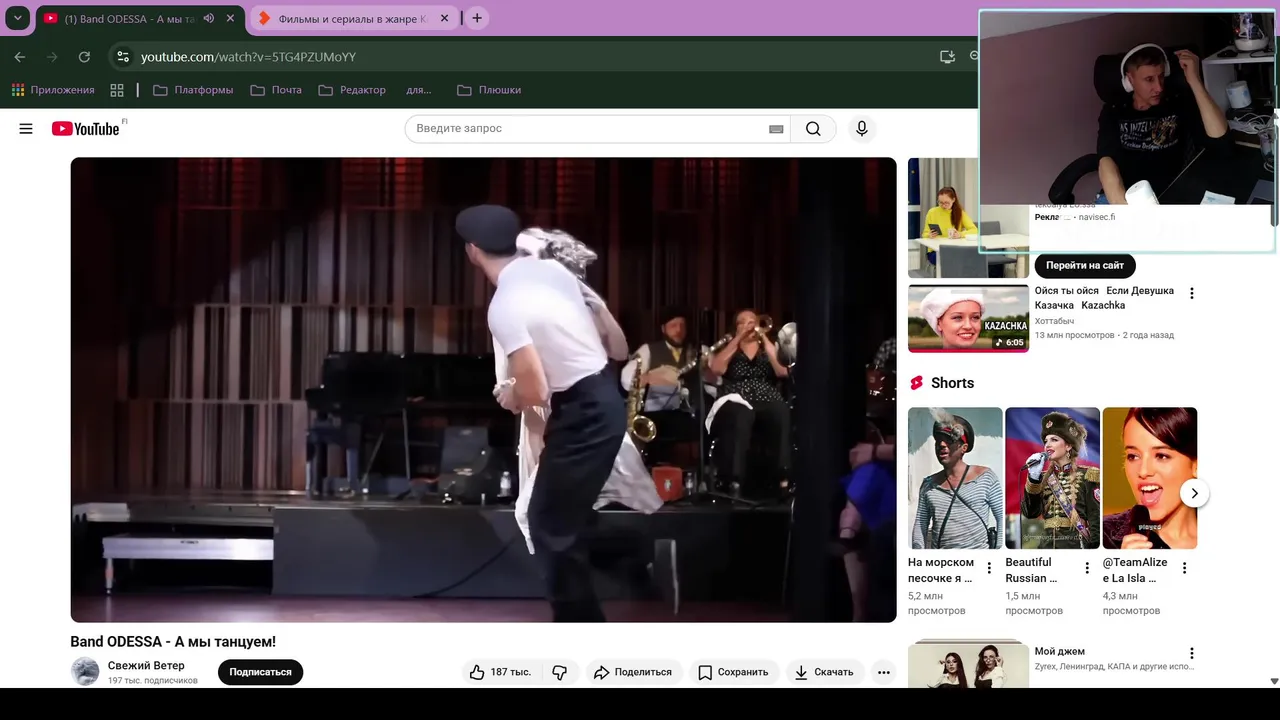Click the page scrollbar down arrow
This screenshot has height=720, width=1280.
click(x=1274, y=681)
